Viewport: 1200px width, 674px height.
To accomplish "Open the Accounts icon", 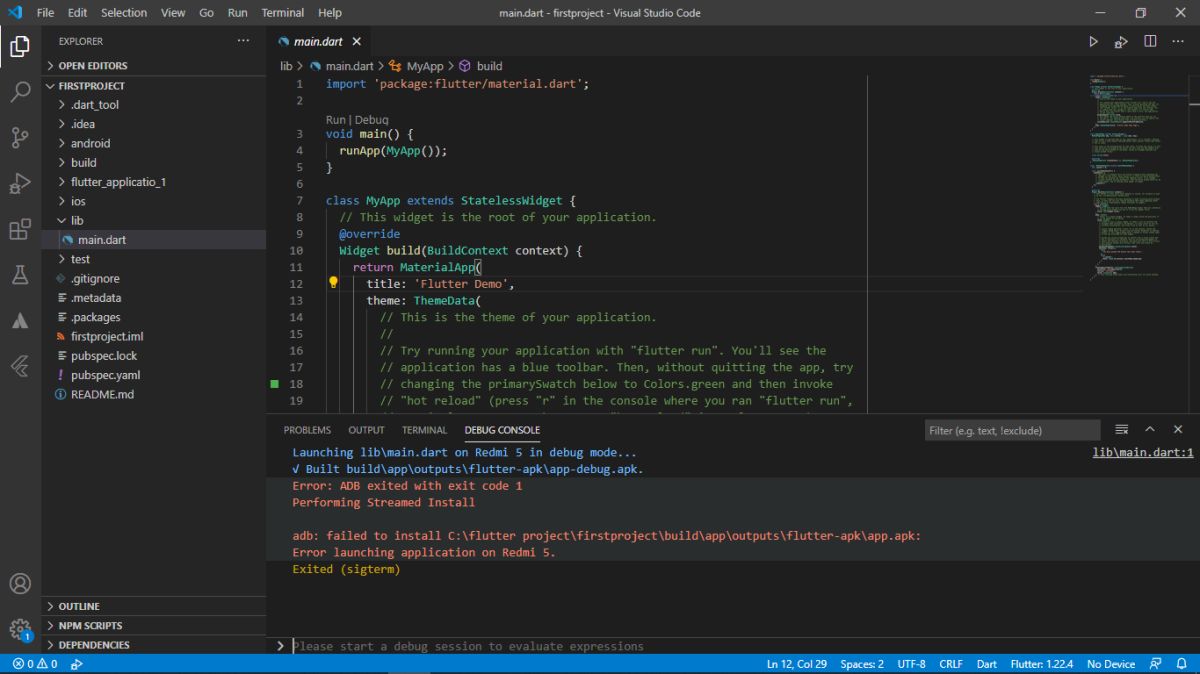I will pyautogui.click(x=20, y=584).
